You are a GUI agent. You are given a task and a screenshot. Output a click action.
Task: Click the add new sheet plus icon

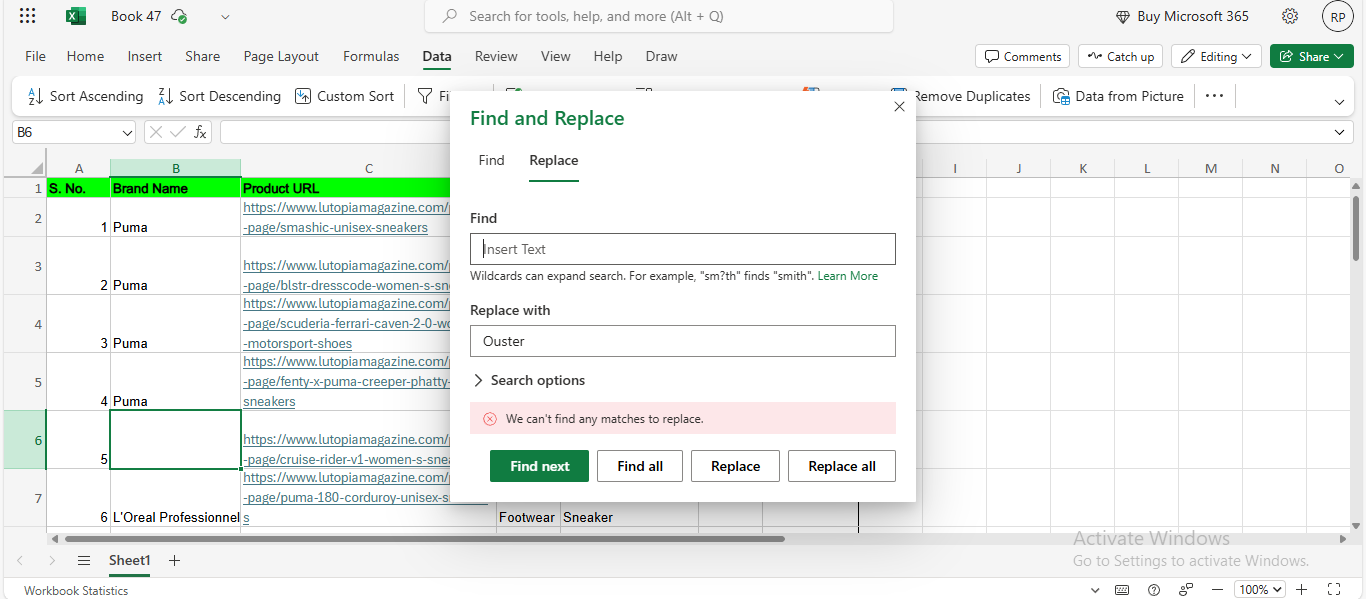click(x=174, y=560)
